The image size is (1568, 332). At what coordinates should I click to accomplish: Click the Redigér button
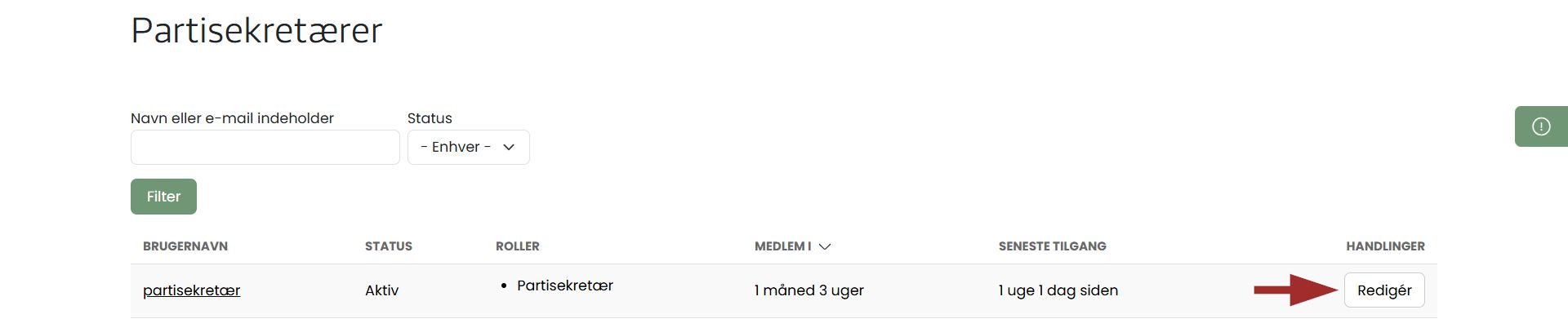tap(1383, 290)
